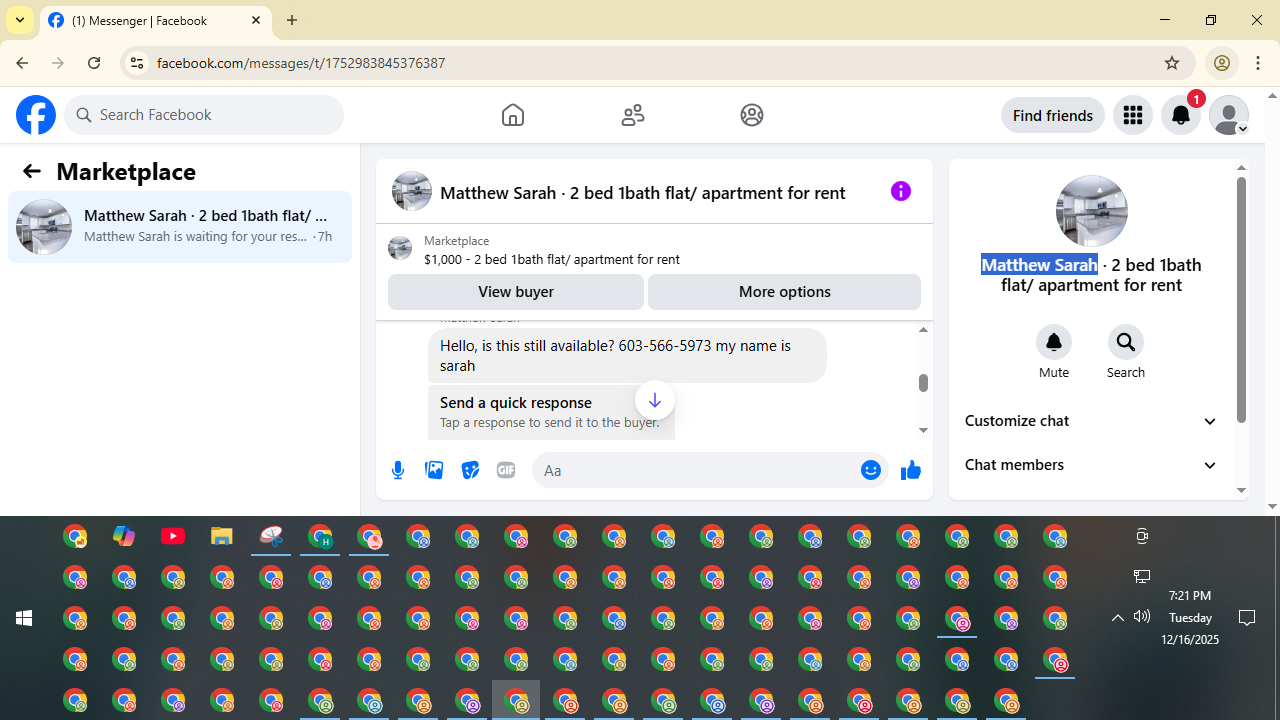1280x720 pixels.
Task: Bookmark this tab with star icon
Action: pyautogui.click(x=1172, y=63)
